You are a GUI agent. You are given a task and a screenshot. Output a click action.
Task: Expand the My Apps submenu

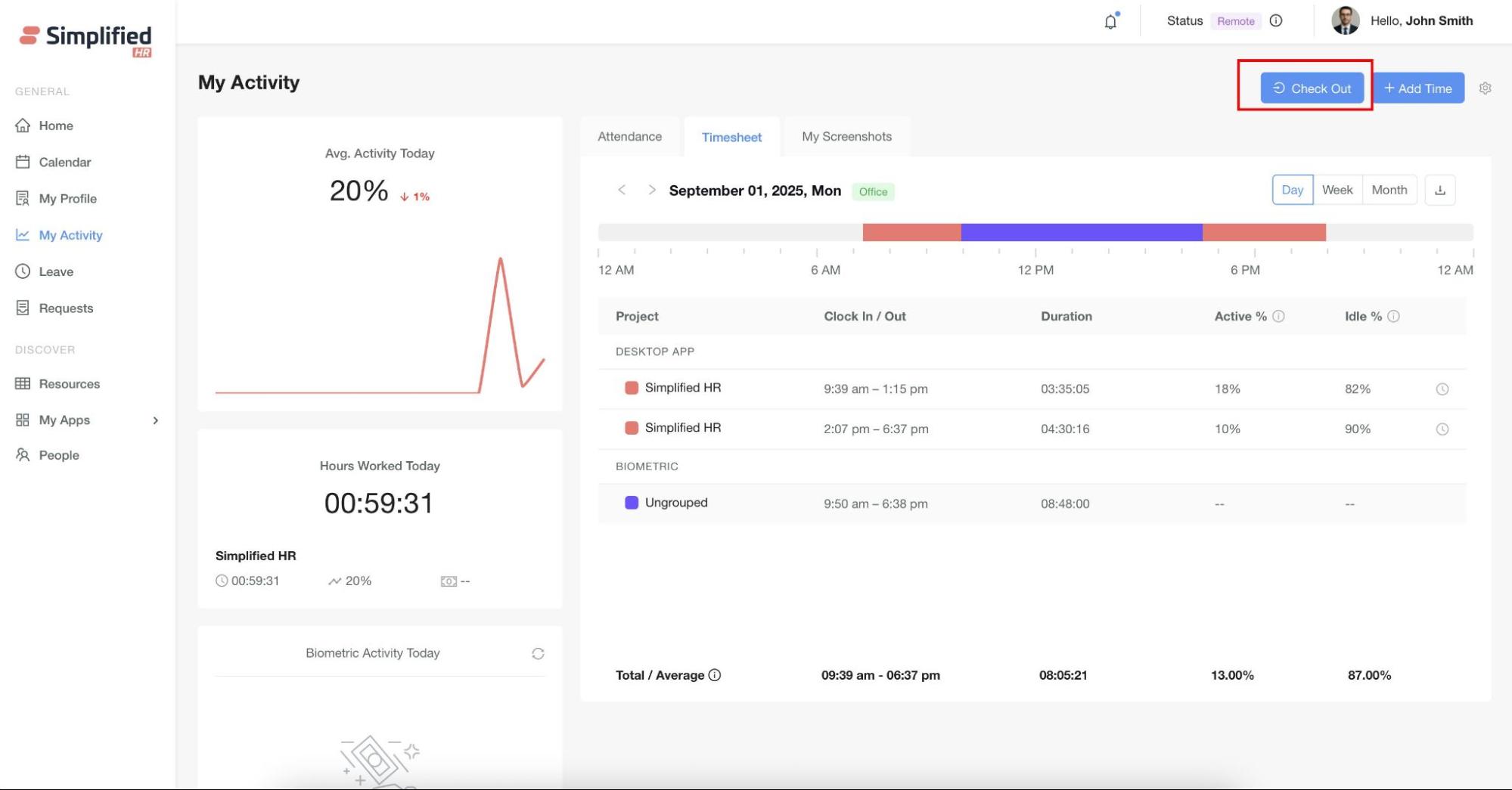(x=155, y=420)
